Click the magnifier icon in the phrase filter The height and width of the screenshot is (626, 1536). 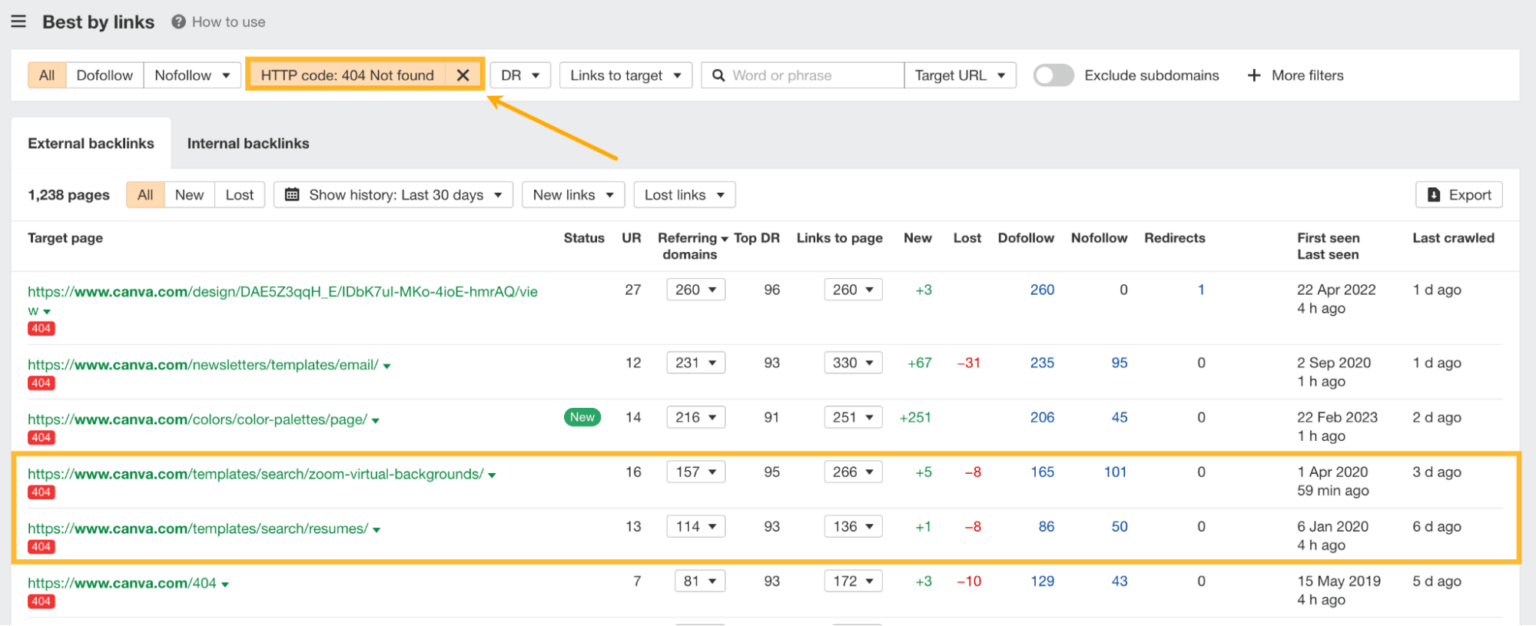pyautogui.click(x=717, y=75)
